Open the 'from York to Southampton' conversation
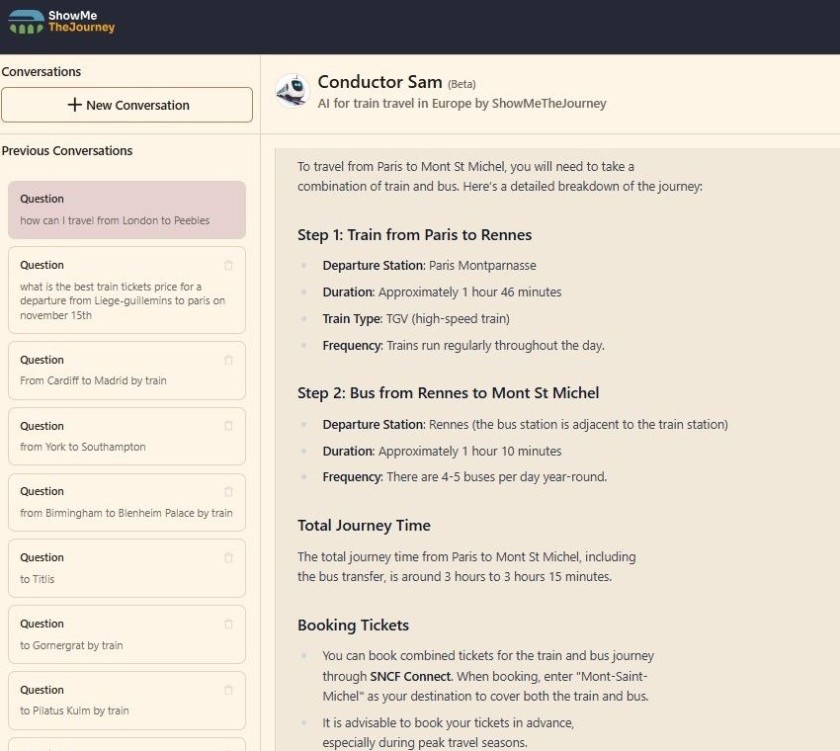 (x=127, y=437)
